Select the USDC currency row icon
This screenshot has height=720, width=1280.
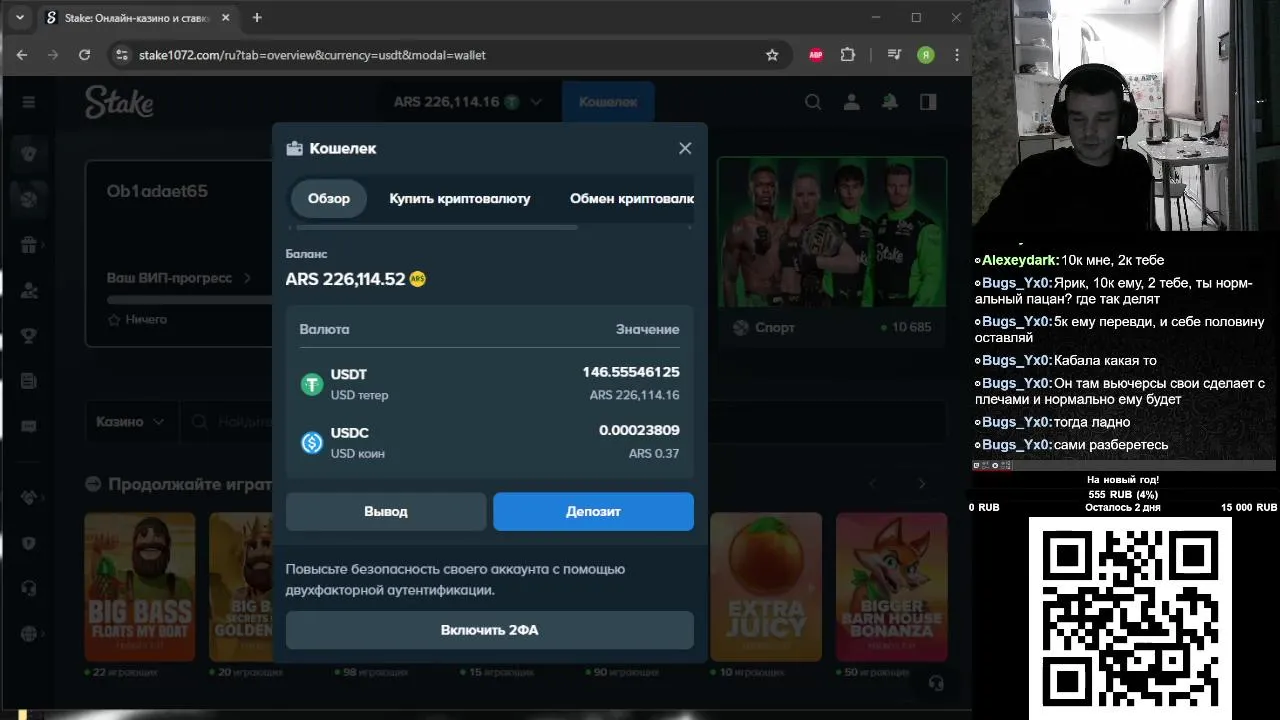[x=312, y=442]
